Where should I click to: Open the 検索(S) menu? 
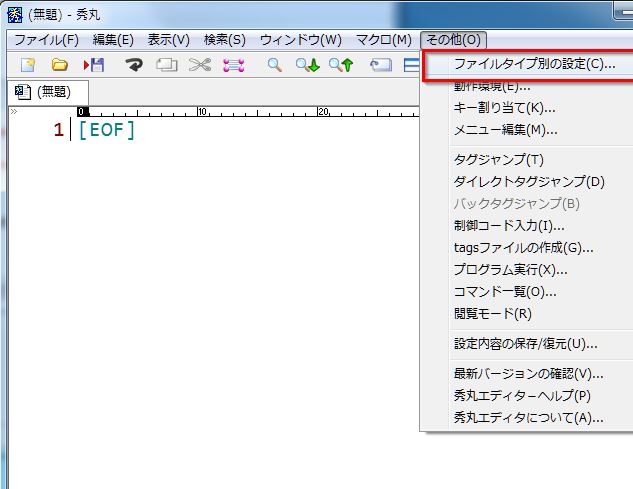click(224, 40)
